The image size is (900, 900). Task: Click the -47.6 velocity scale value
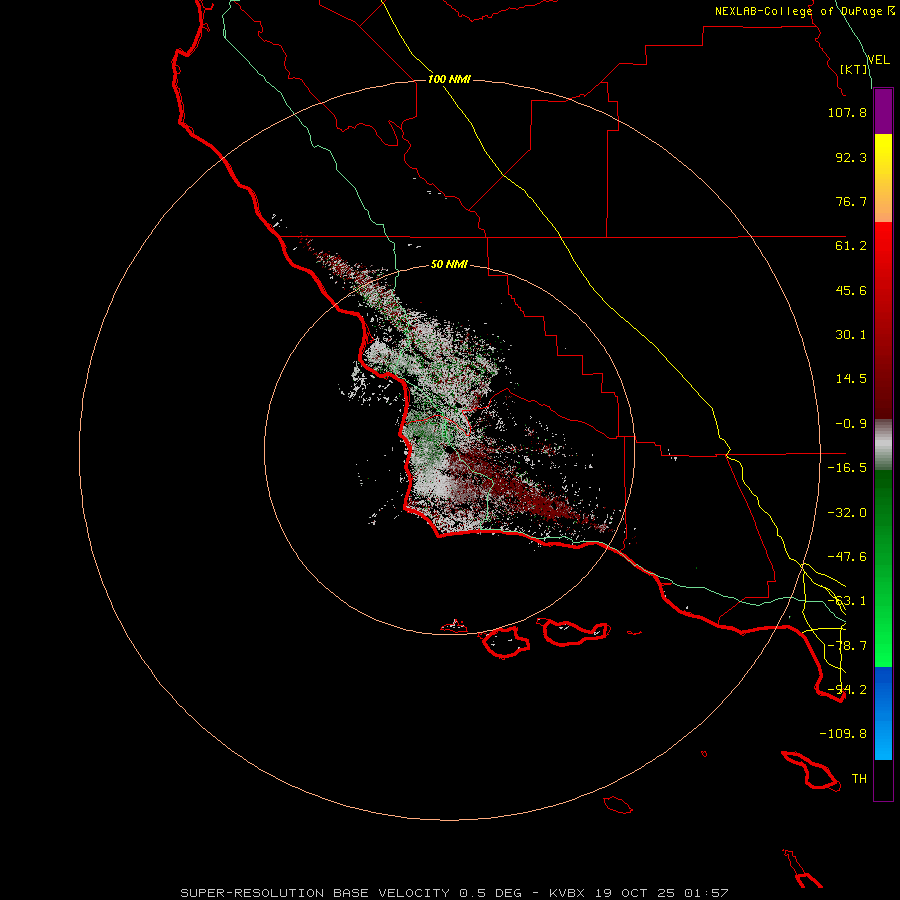click(x=847, y=557)
